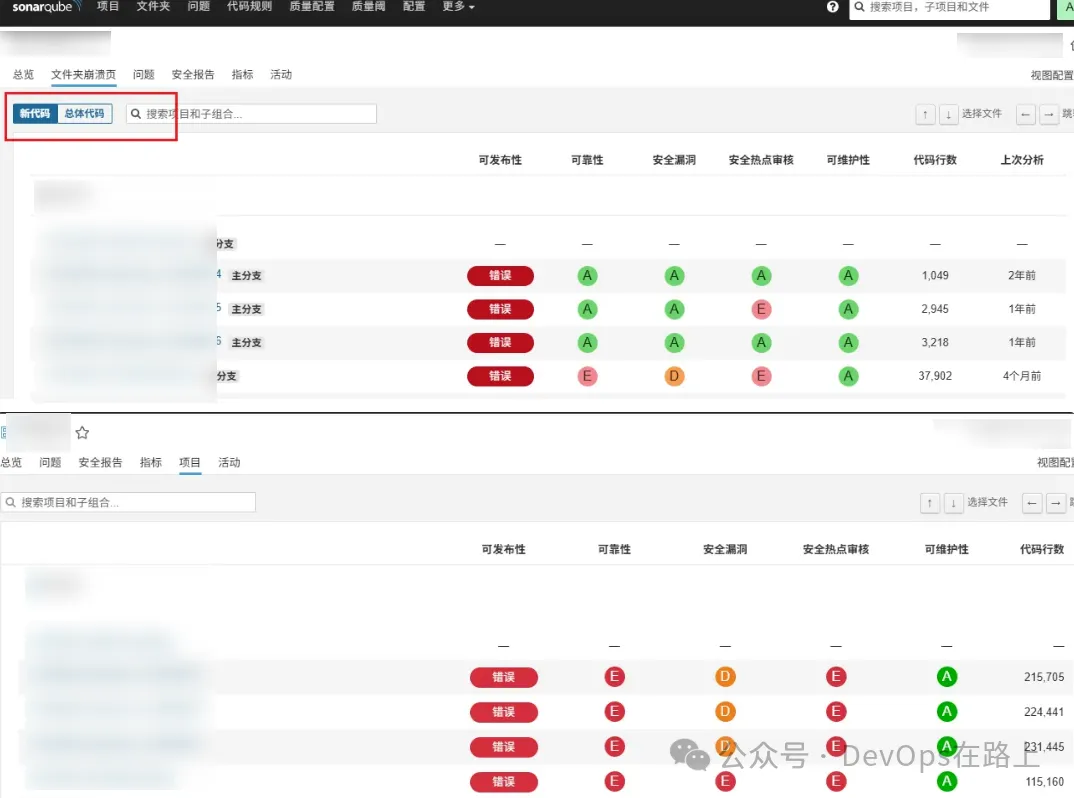Click the upper 搜索项目和子组合 search field
Screen dimensions: 1074x798
coord(251,114)
